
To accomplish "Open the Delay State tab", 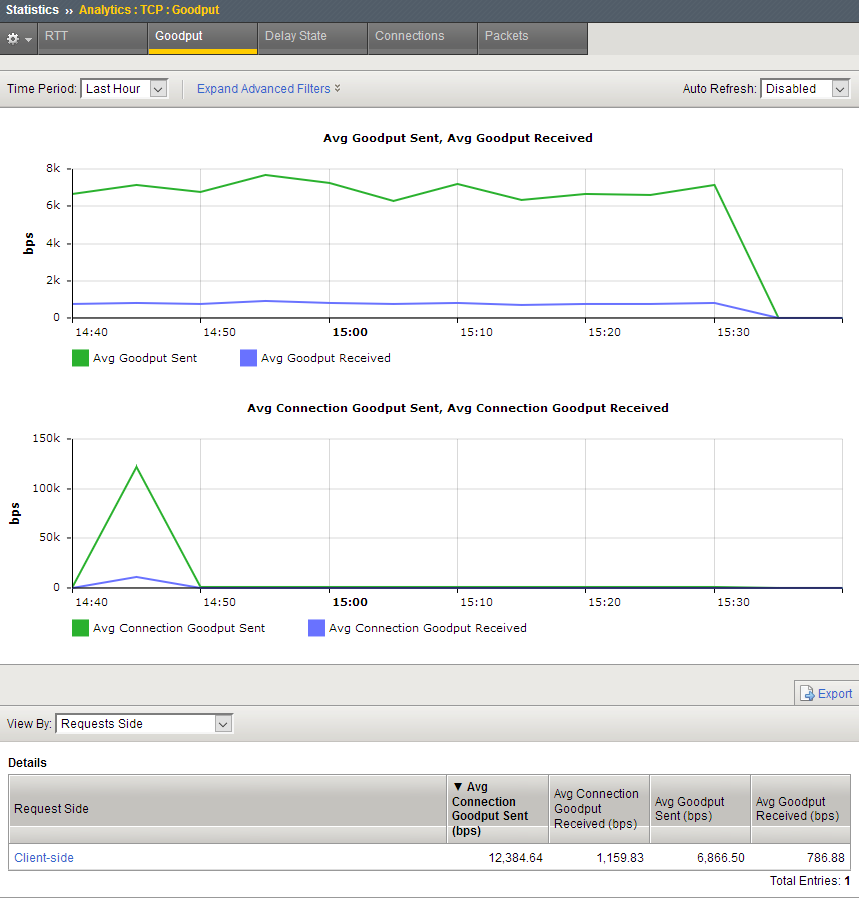I will 312,36.
